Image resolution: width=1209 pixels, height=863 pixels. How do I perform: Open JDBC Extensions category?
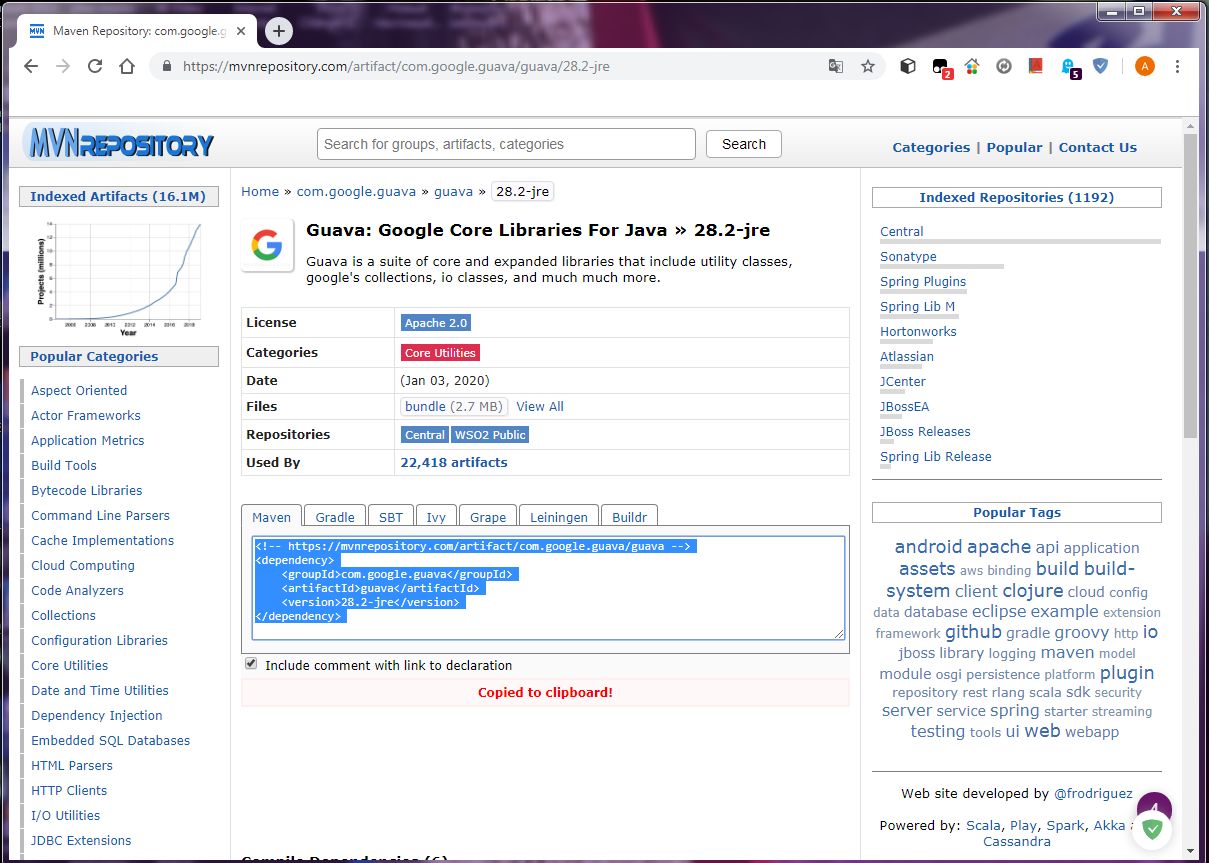pos(81,841)
